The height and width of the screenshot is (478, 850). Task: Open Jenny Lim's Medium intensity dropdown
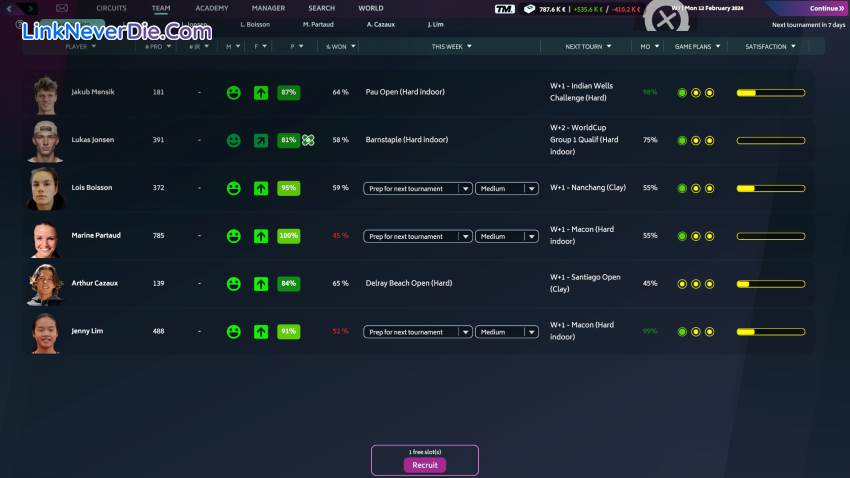pyautogui.click(x=507, y=332)
